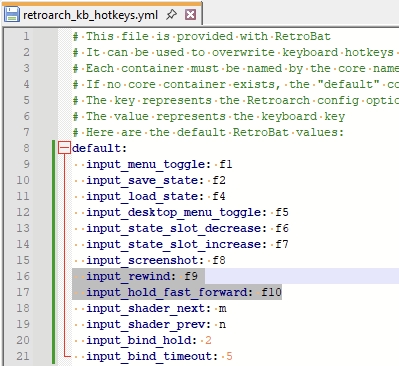Close the retroarch_kb_hotkeys.yml tab
The image size is (399, 366).
[x=190, y=14]
